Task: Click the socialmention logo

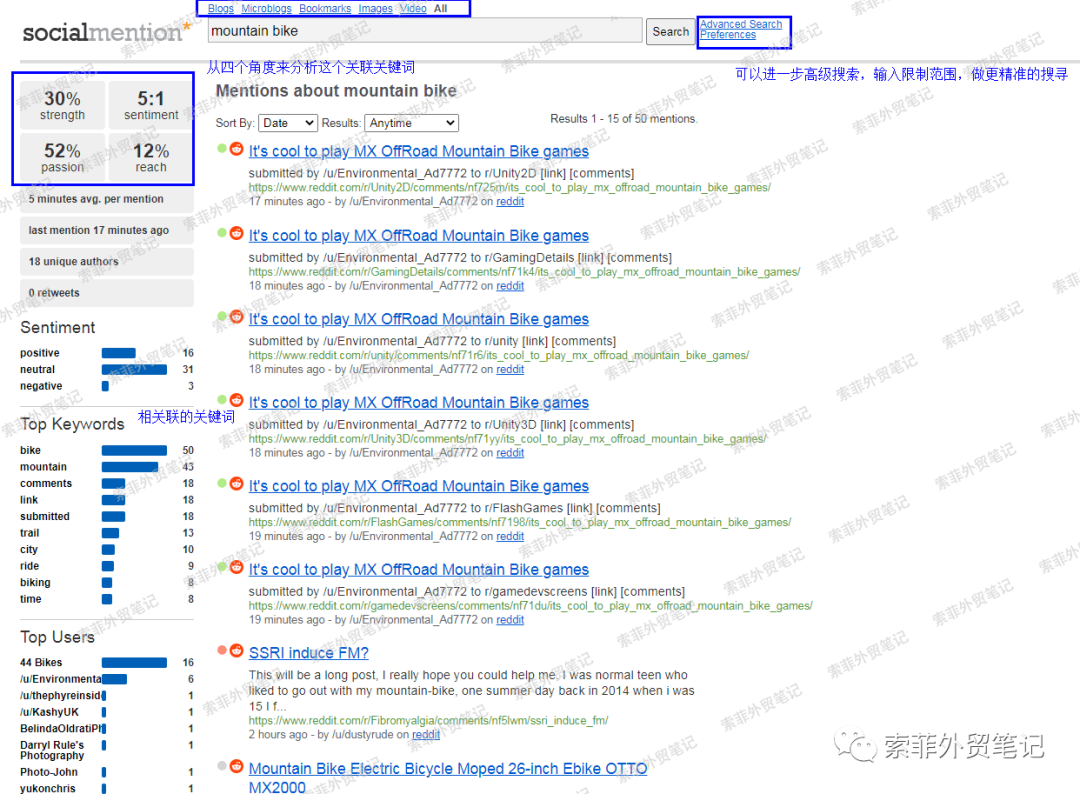Action: click(x=106, y=32)
